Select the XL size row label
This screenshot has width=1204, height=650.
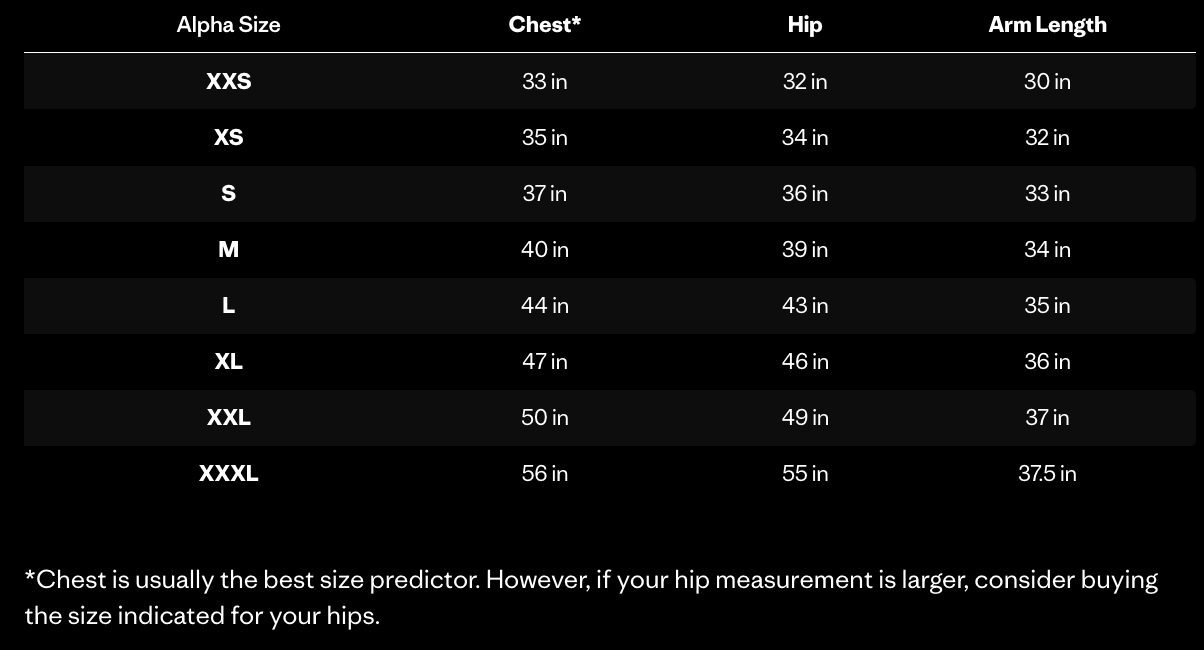coord(228,361)
